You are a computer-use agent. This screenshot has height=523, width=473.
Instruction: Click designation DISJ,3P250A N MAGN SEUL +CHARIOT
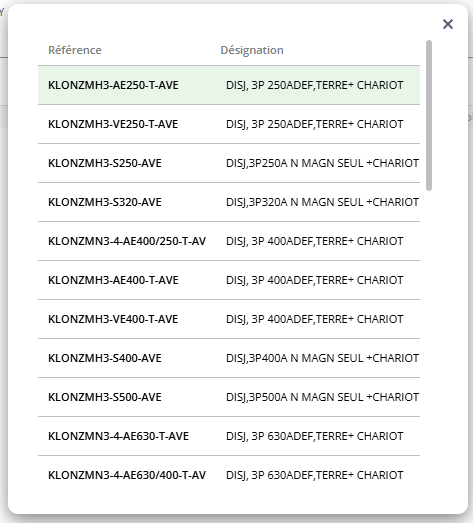[x=322, y=163]
